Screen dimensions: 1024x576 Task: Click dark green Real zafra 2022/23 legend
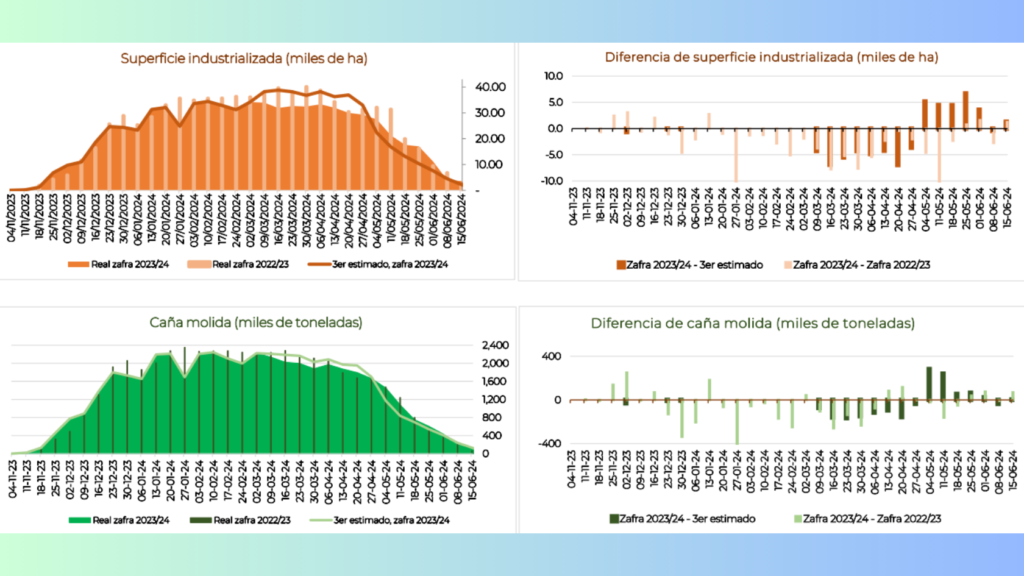(240, 520)
